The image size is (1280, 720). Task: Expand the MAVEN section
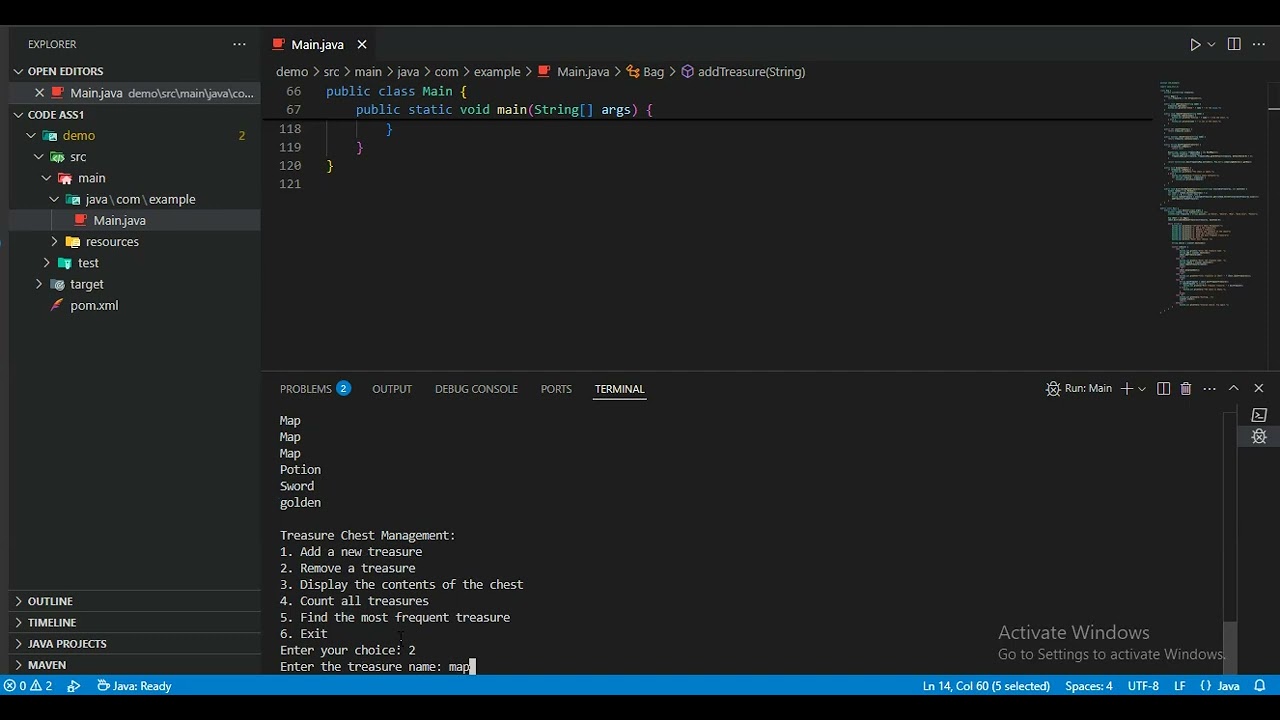click(47, 664)
